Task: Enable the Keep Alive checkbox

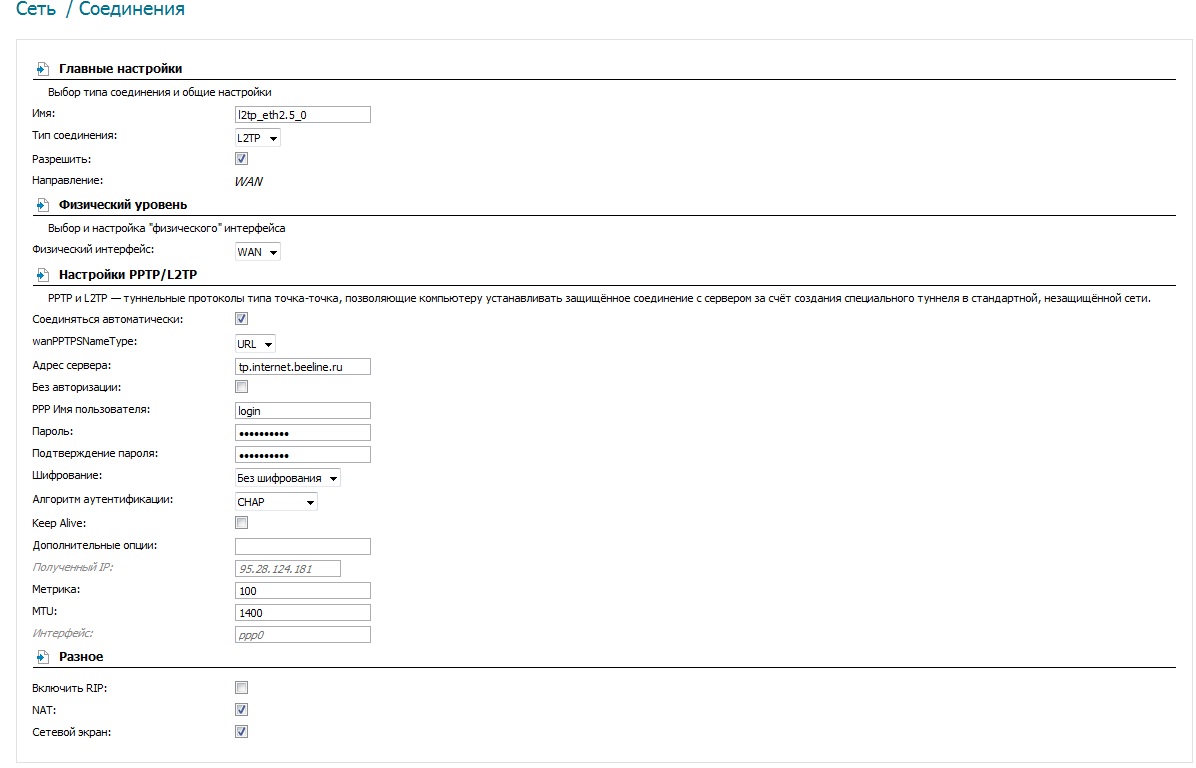Action: 242,522
